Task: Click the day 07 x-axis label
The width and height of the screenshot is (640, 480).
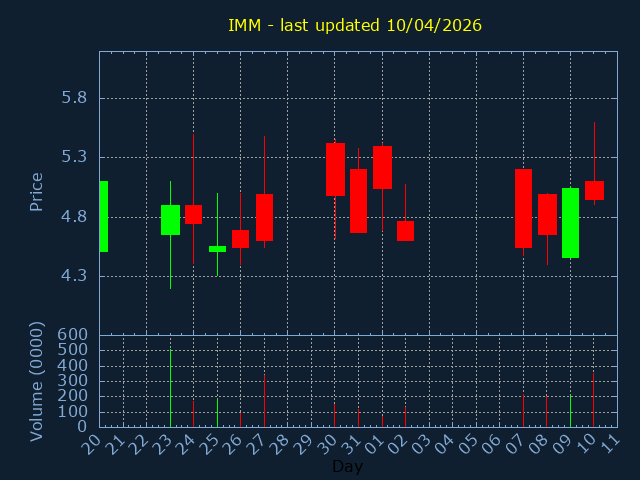Action: pyautogui.click(x=515, y=444)
